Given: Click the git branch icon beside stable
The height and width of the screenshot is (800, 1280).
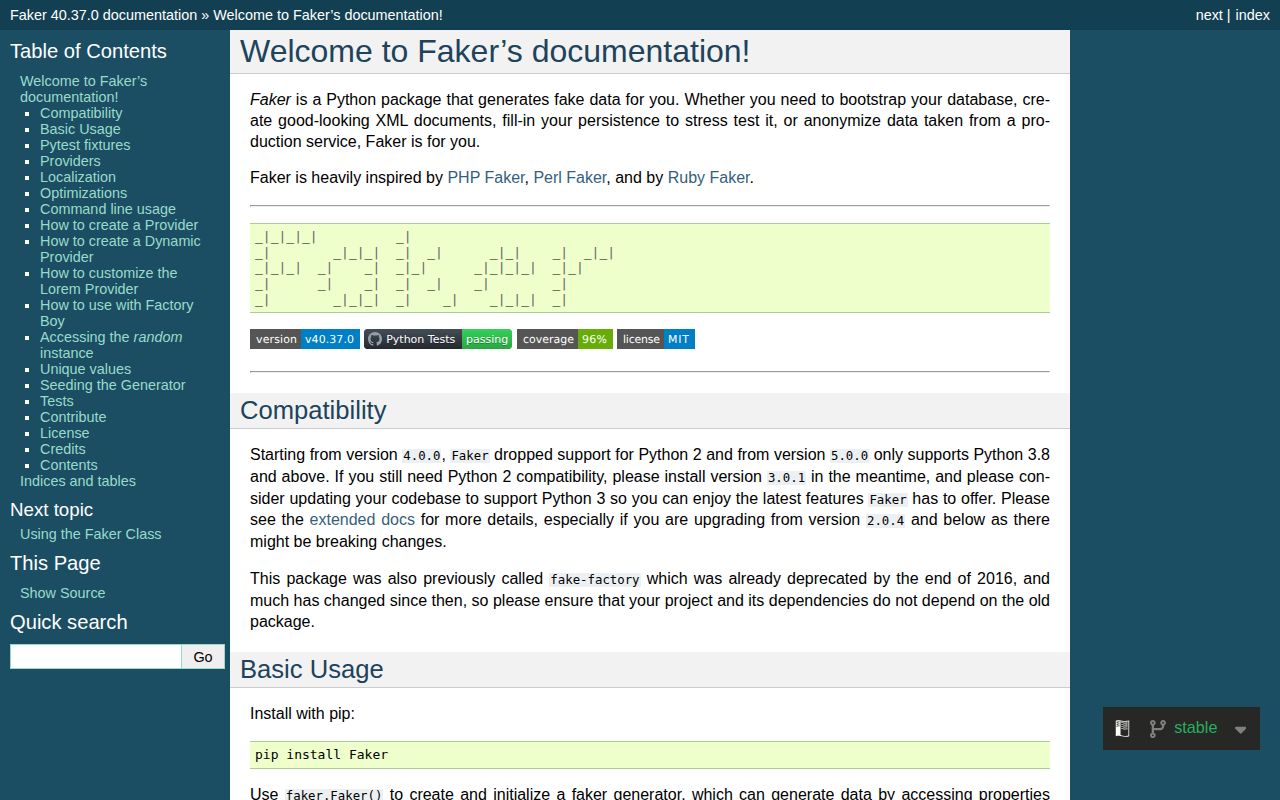Looking at the screenshot, I should pos(1157,729).
